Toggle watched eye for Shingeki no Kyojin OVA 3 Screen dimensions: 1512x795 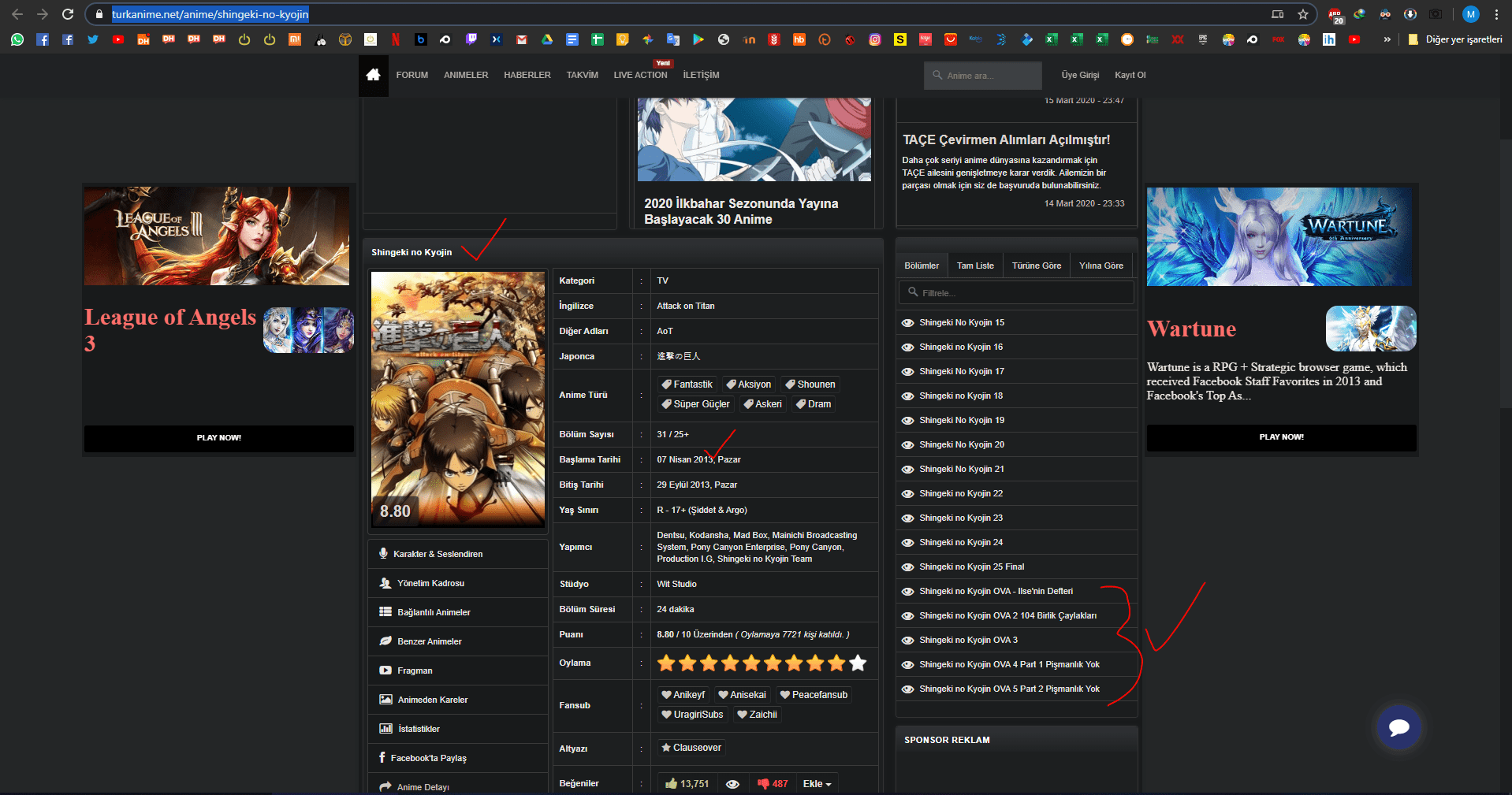click(x=907, y=641)
